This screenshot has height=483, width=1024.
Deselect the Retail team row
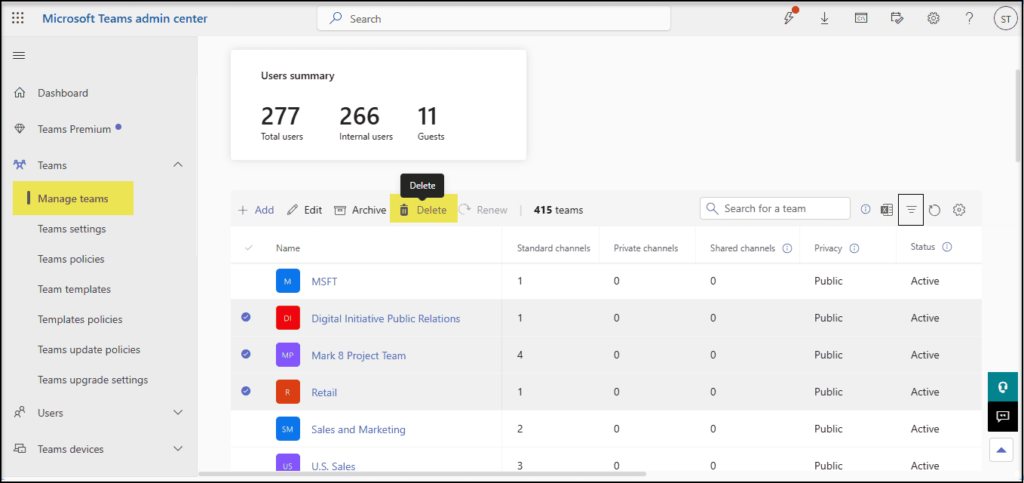pyautogui.click(x=246, y=391)
